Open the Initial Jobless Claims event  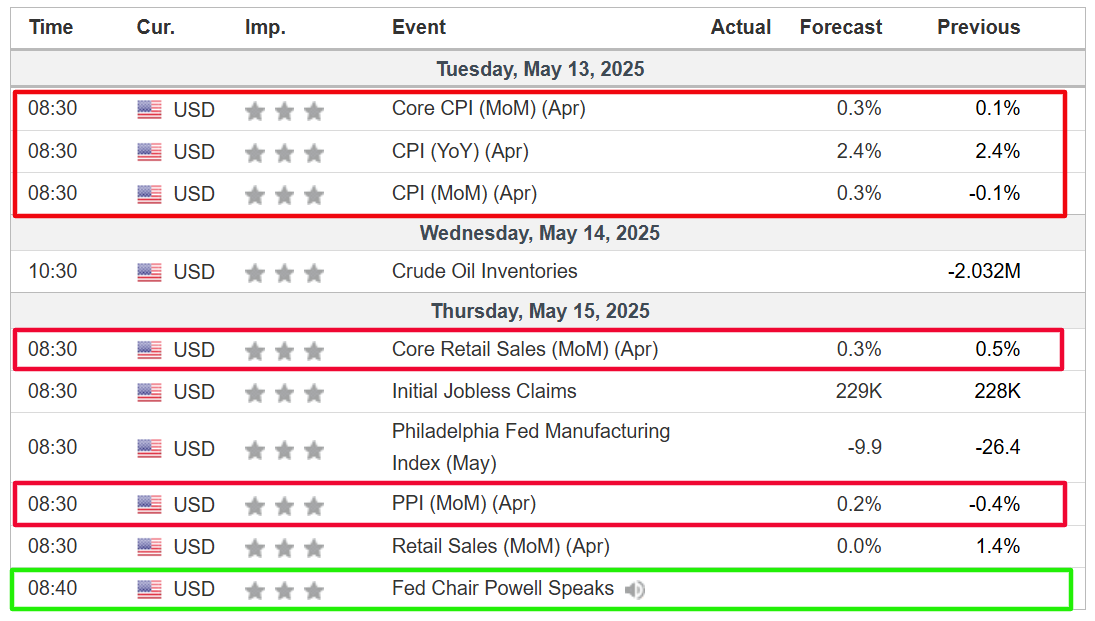point(484,391)
